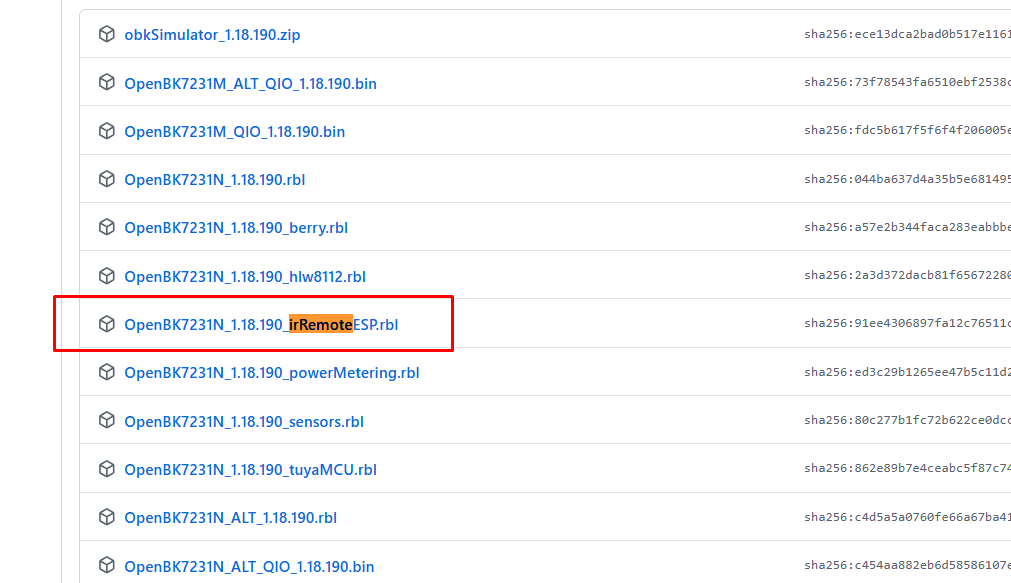Select sha256 hash starting a57e2b344faca283
Screen dimensions: 1011x583
907,227
